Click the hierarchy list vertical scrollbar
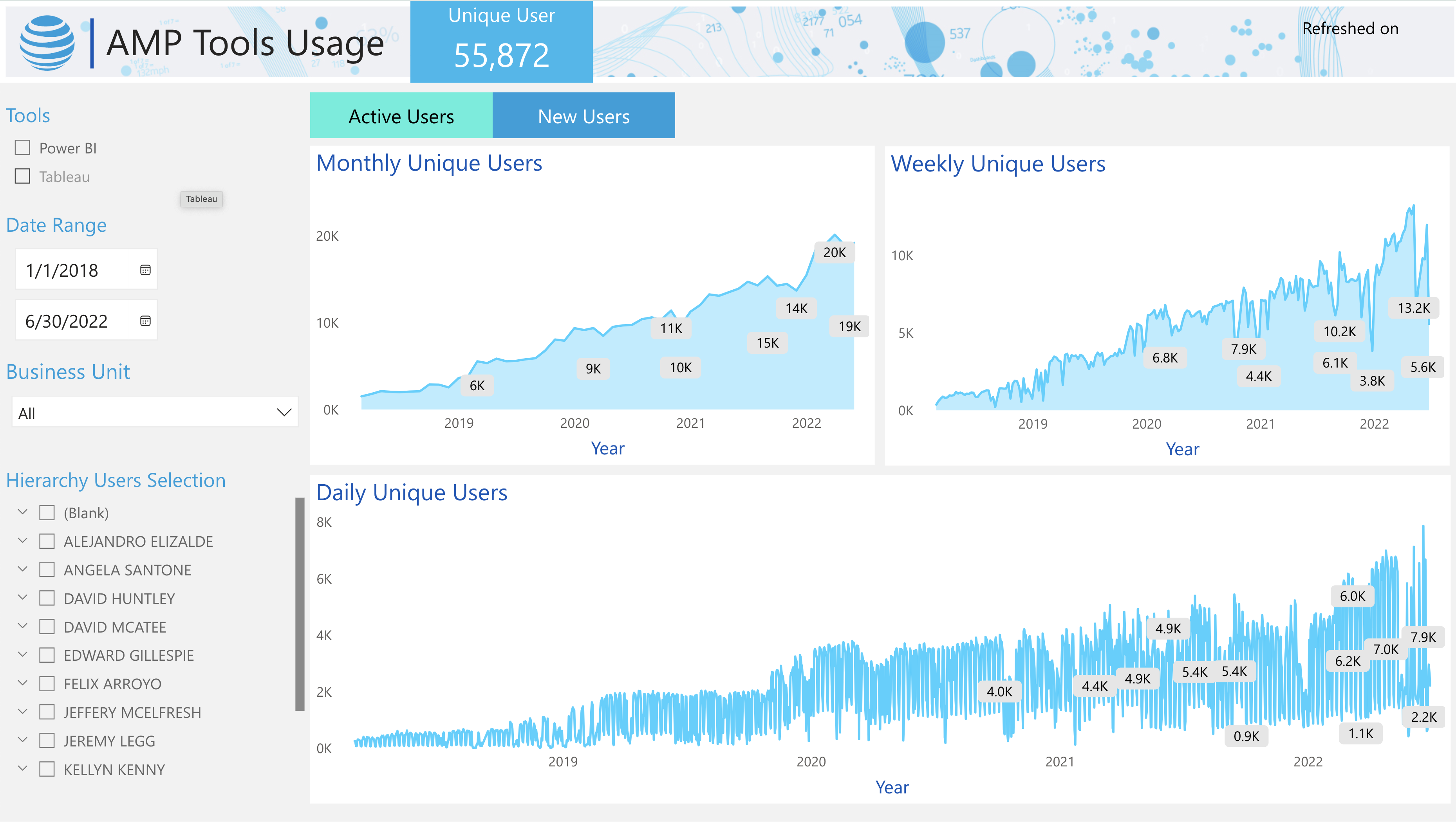 pyautogui.click(x=300, y=604)
